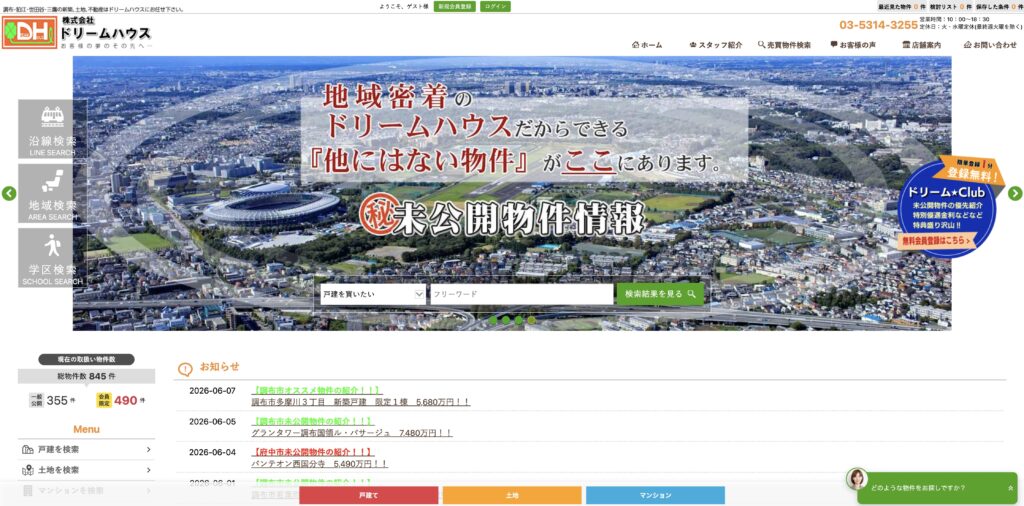Open 学区検索 school search tile
1024x506 pixels.
click(x=52, y=258)
